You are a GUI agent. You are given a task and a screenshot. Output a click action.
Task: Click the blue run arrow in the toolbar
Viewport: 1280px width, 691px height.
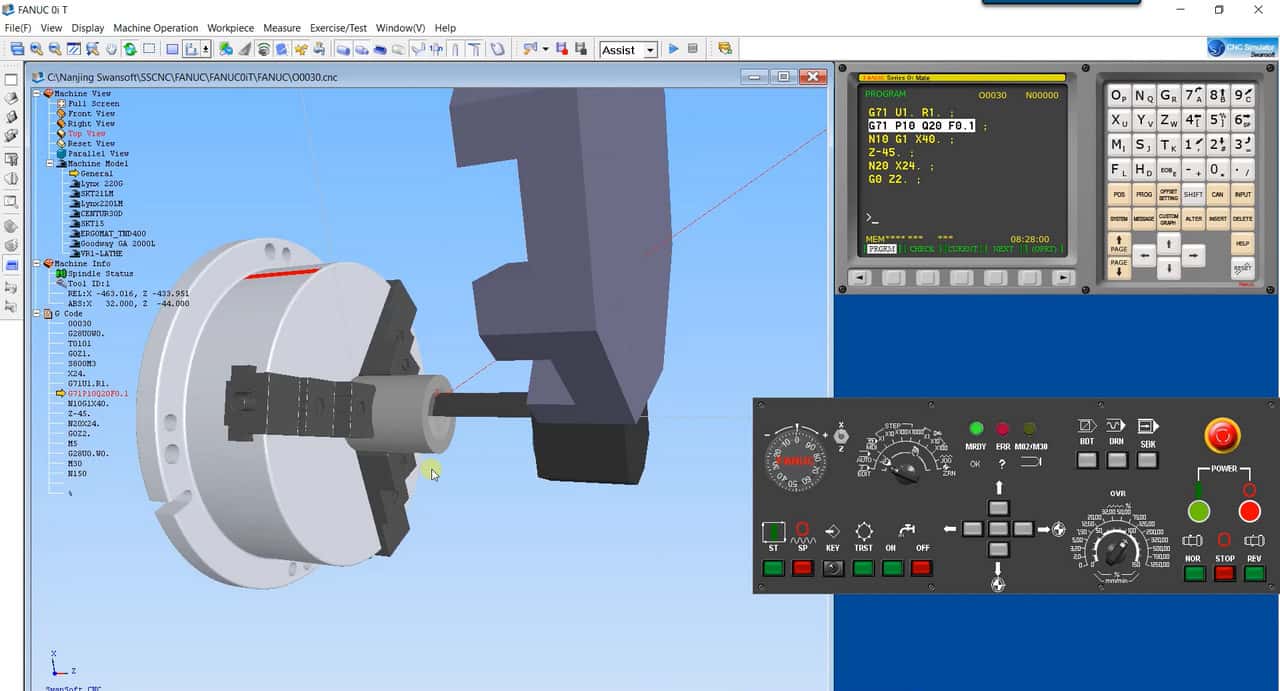click(674, 48)
